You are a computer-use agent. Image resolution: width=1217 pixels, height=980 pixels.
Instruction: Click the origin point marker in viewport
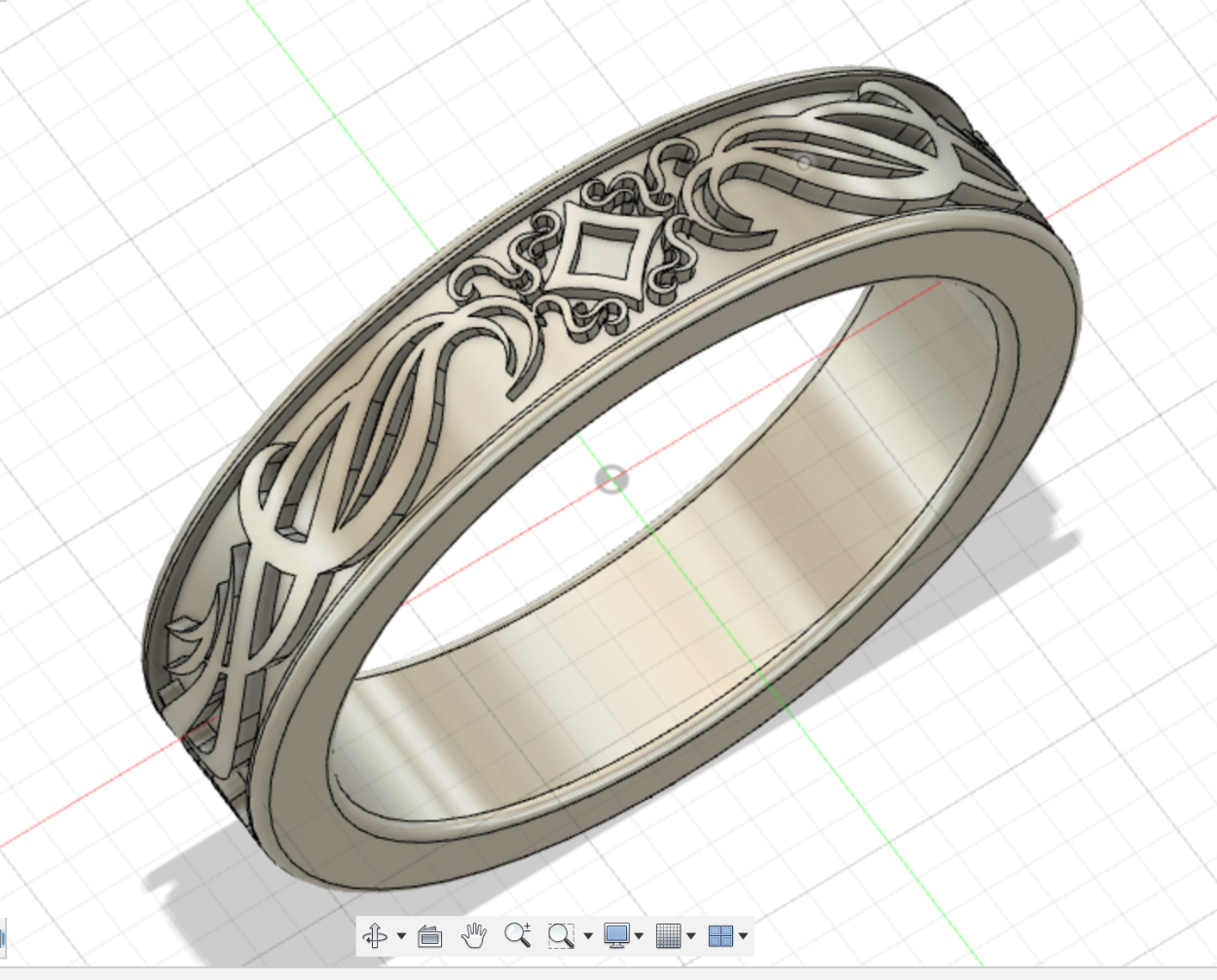tap(611, 479)
